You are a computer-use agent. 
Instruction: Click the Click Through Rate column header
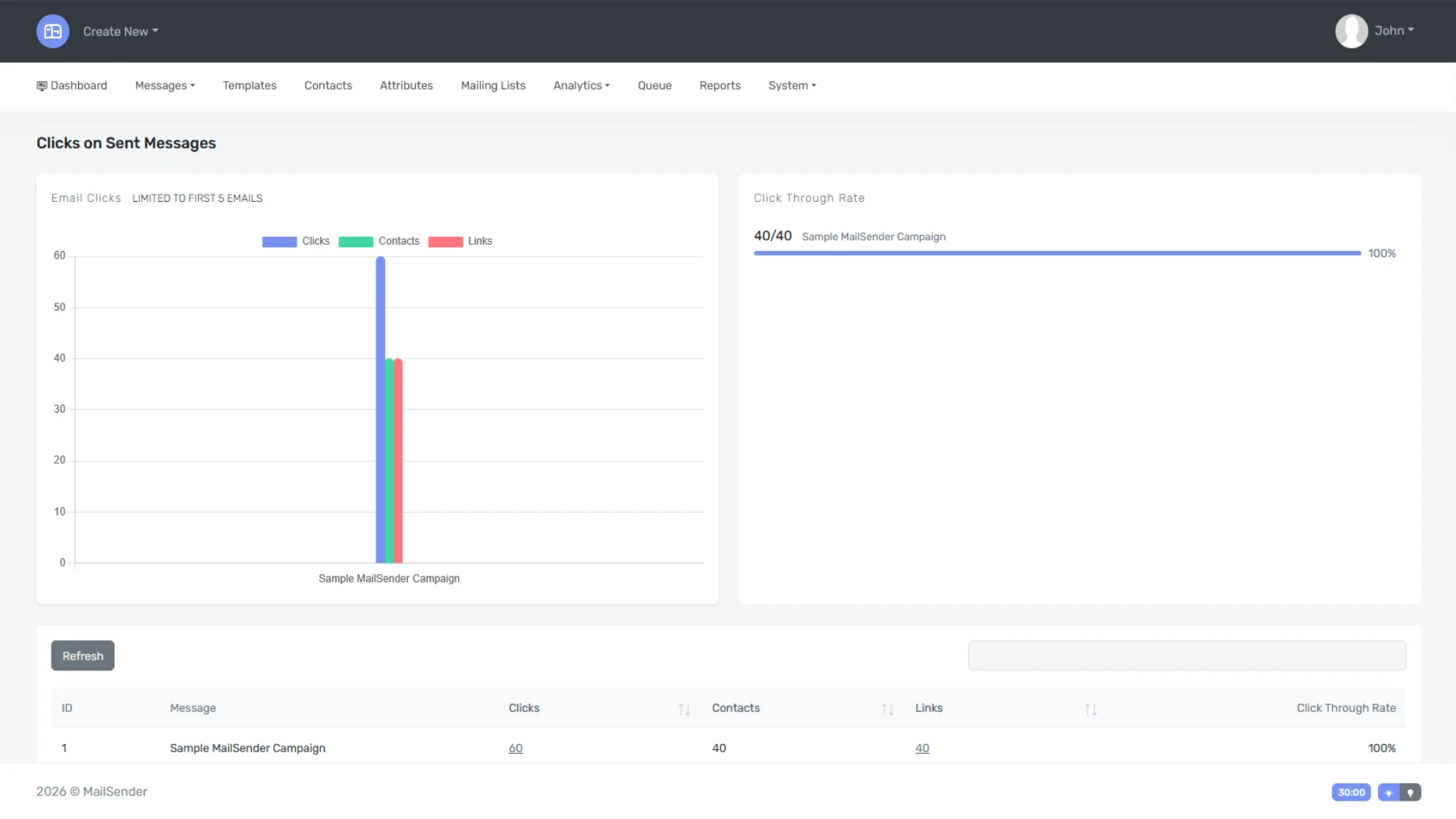tap(1346, 708)
